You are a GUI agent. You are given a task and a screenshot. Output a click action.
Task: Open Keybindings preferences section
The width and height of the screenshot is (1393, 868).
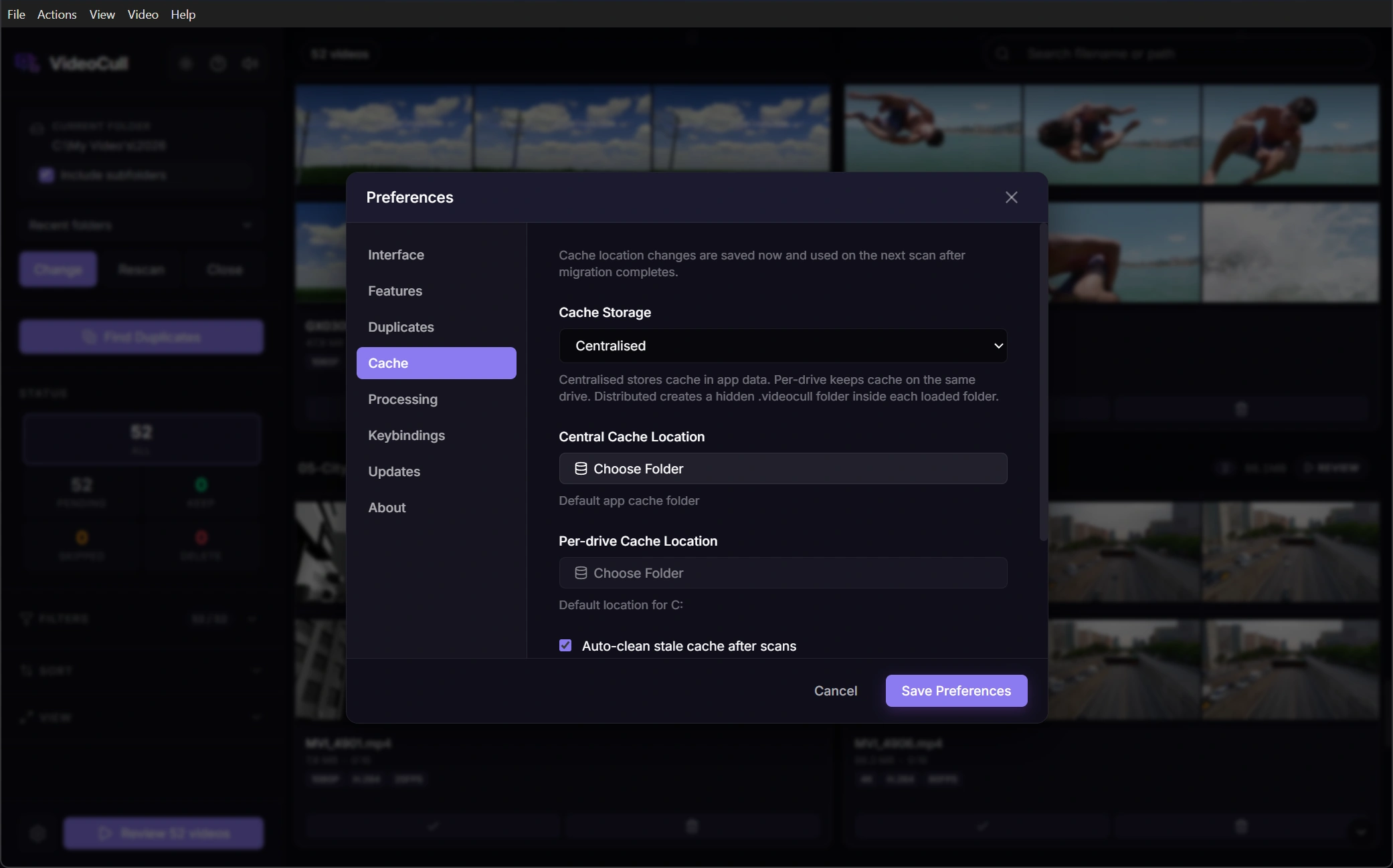pos(436,435)
